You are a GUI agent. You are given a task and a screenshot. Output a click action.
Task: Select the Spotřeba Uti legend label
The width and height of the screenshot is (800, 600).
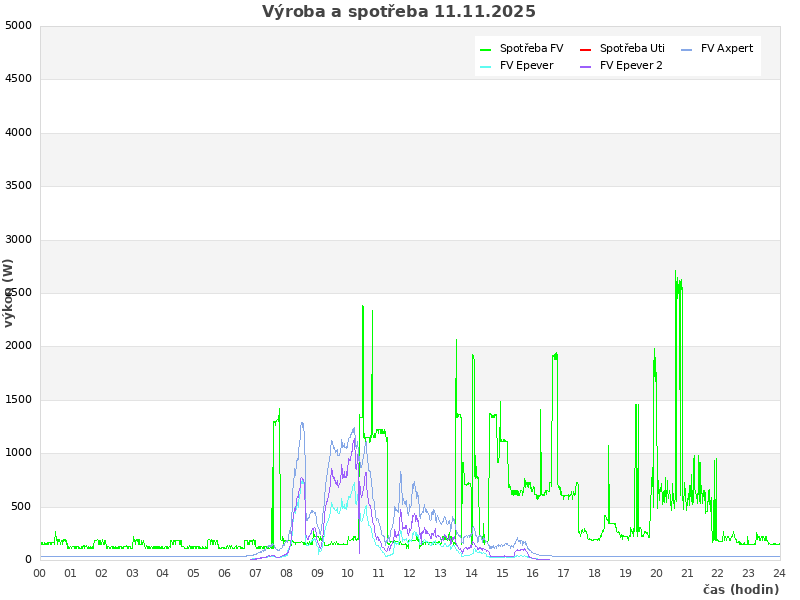[632, 48]
